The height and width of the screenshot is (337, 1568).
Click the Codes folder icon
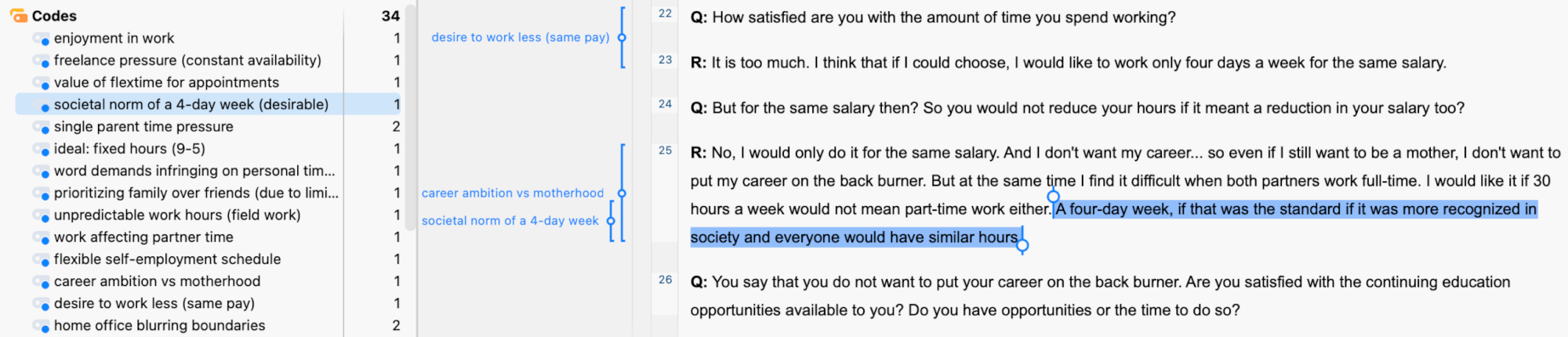18,16
